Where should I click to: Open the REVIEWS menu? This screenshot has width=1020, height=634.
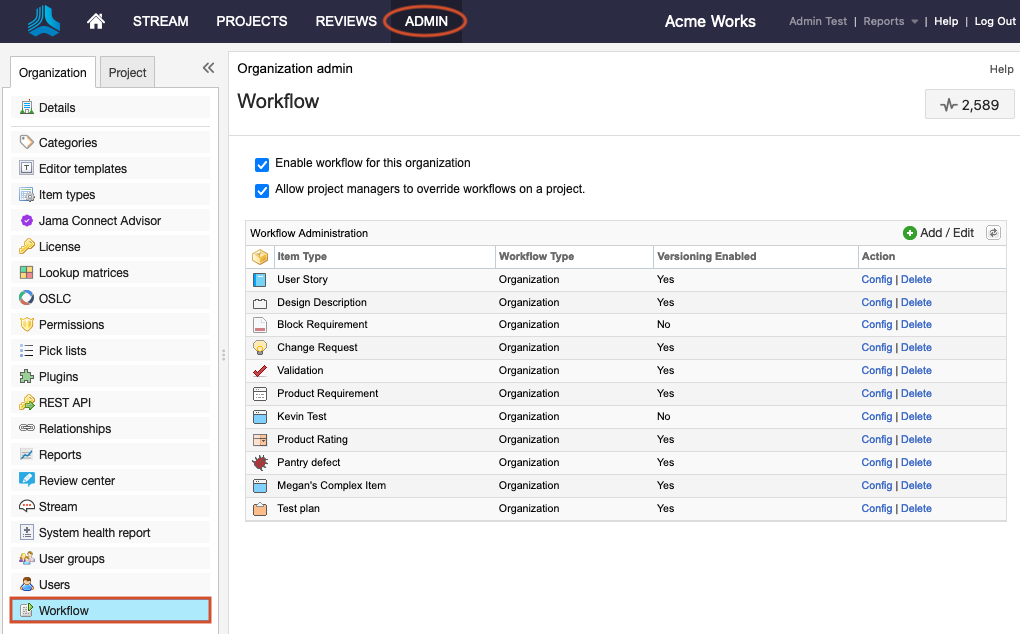[346, 21]
